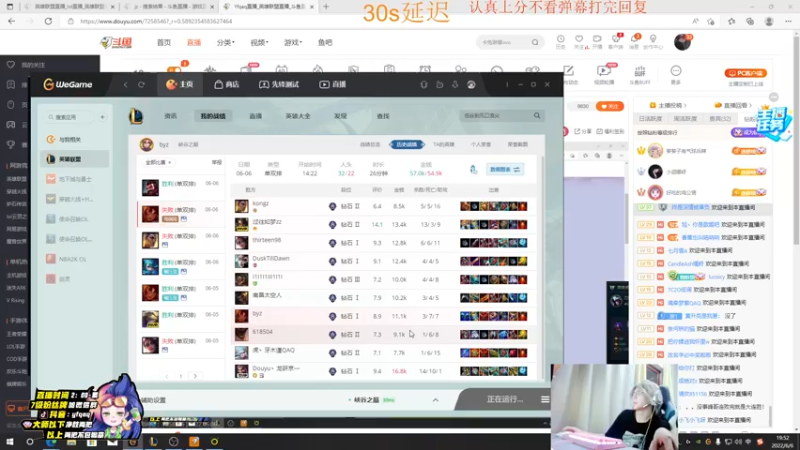Switch to 周活跃度 tab in Douyu ranking
This screenshot has width=800, height=450.
685,119
